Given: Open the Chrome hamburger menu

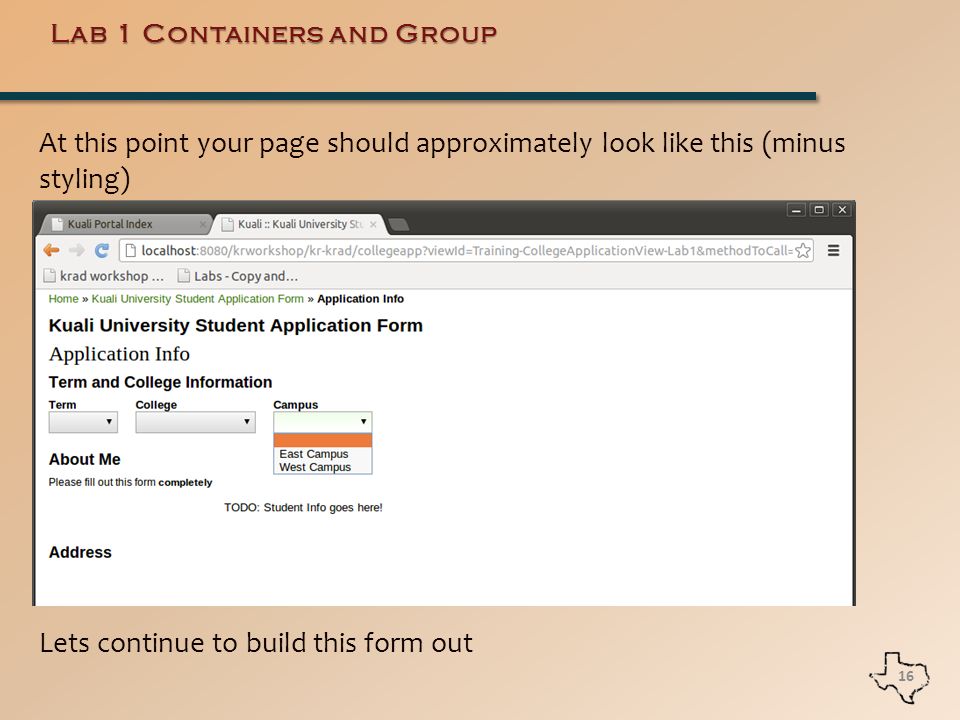Looking at the screenshot, I should click(x=833, y=250).
